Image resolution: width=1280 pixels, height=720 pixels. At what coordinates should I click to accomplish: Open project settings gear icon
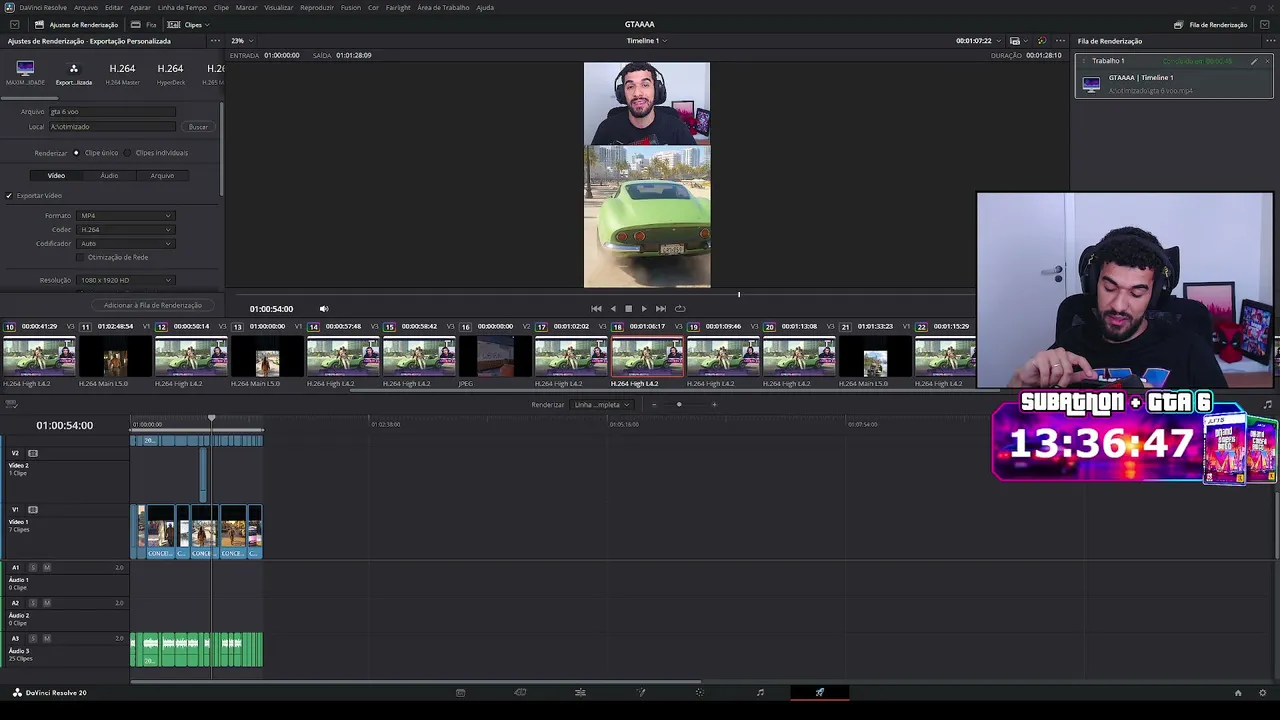(1264, 692)
